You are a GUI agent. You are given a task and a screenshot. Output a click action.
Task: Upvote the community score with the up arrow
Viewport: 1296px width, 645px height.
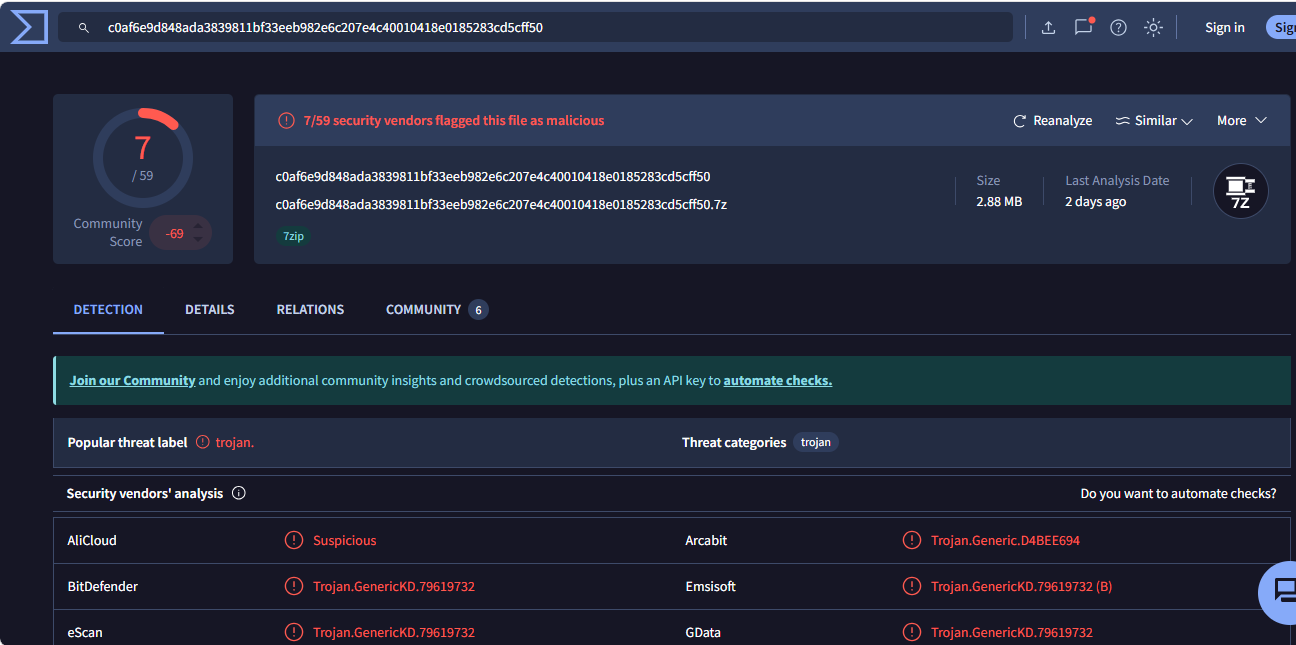(x=198, y=226)
